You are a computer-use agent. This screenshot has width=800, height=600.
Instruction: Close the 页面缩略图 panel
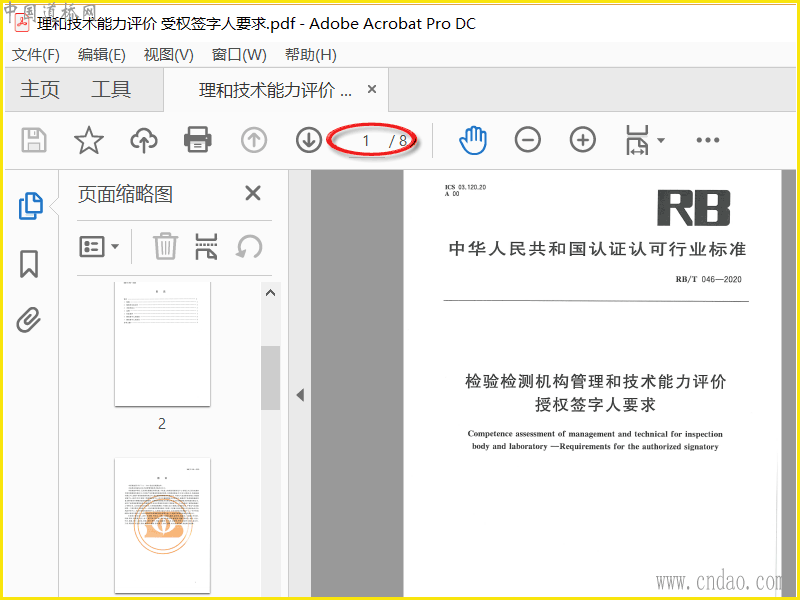(x=253, y=193)
